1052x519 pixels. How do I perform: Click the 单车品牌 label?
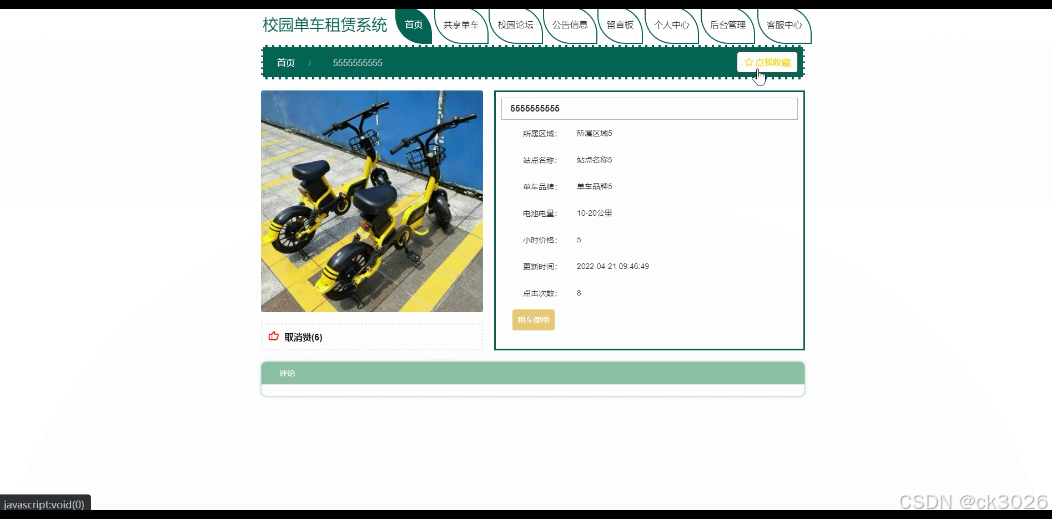click(540, 186)
